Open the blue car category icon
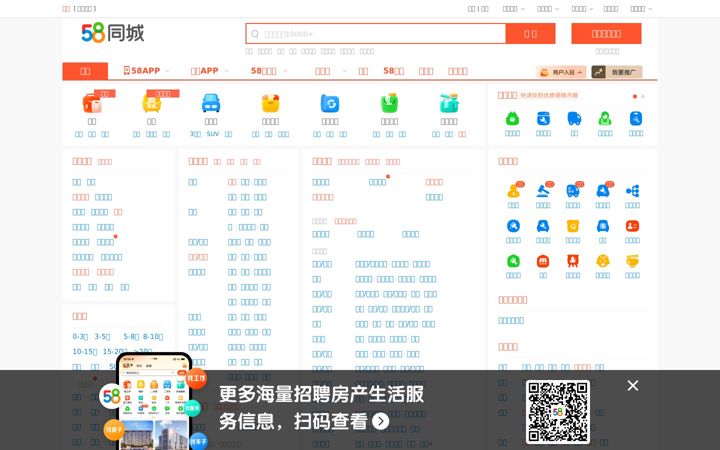The height and width of the screenshot is (450, 720). [211, 103]
